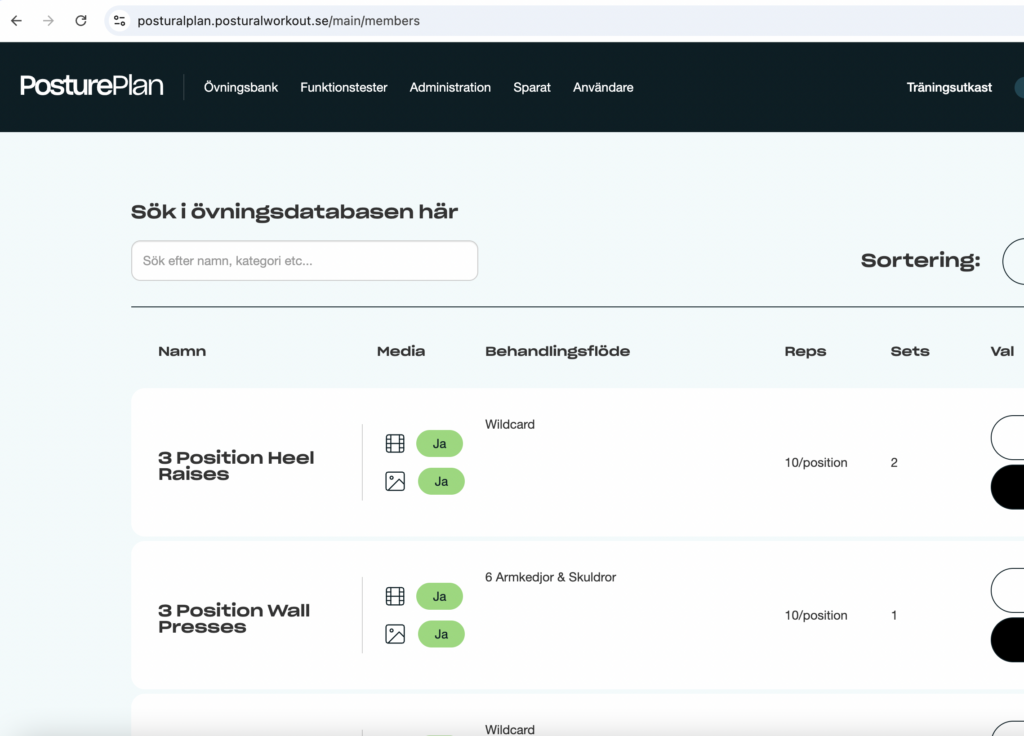Reload the page with the refresh icon
1024x736 pixels.
pos(81,20)
